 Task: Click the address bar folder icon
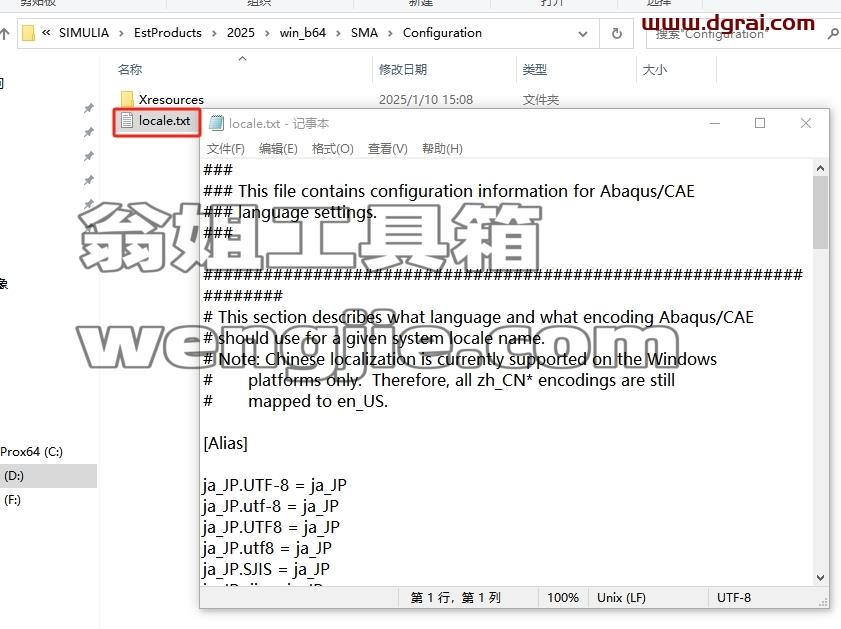(x=28, y=33)
